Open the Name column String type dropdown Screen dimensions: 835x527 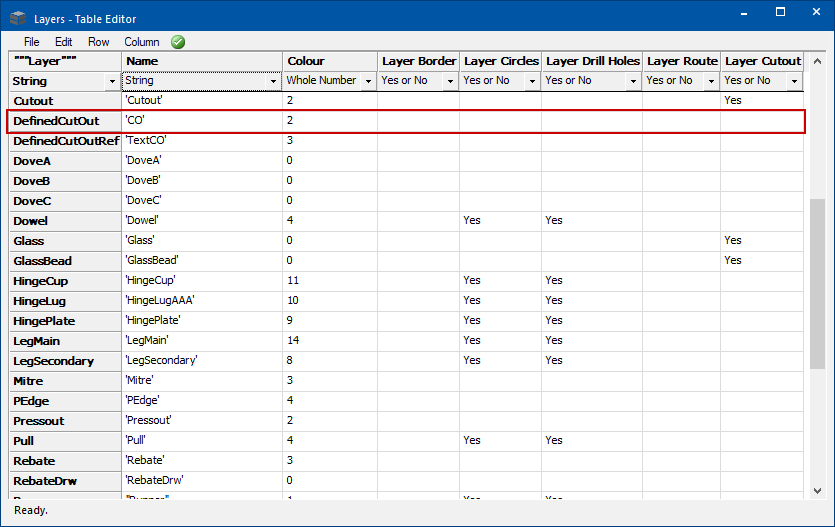[x=273, y=81]
